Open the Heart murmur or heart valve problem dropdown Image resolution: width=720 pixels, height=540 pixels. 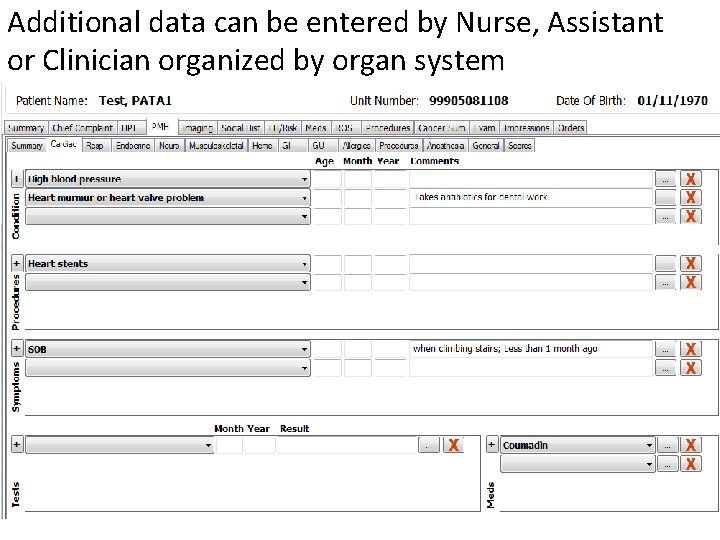coord(168,197)
